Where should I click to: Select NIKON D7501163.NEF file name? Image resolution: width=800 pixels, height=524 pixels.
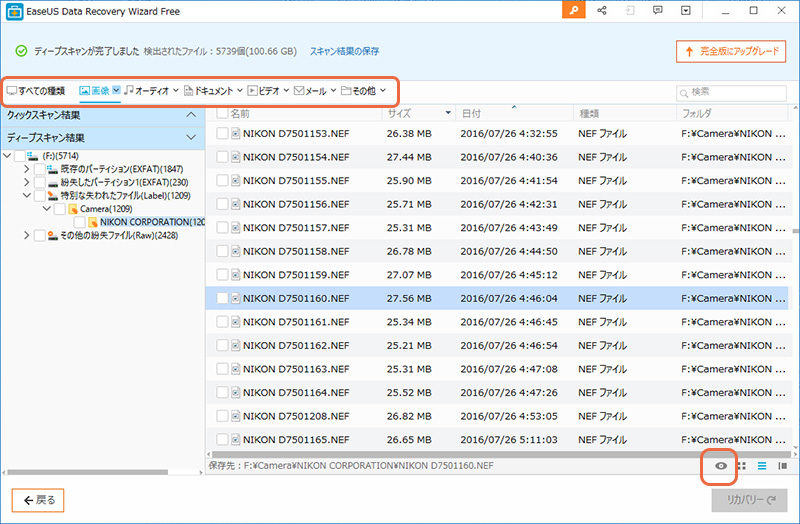tap(296, 369)
